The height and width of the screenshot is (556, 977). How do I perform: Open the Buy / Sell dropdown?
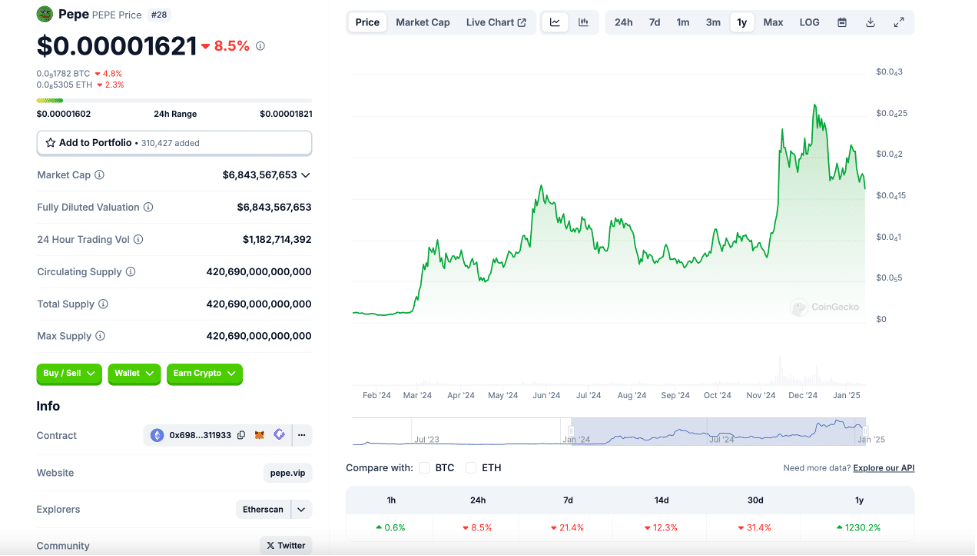tap(69, 373)
